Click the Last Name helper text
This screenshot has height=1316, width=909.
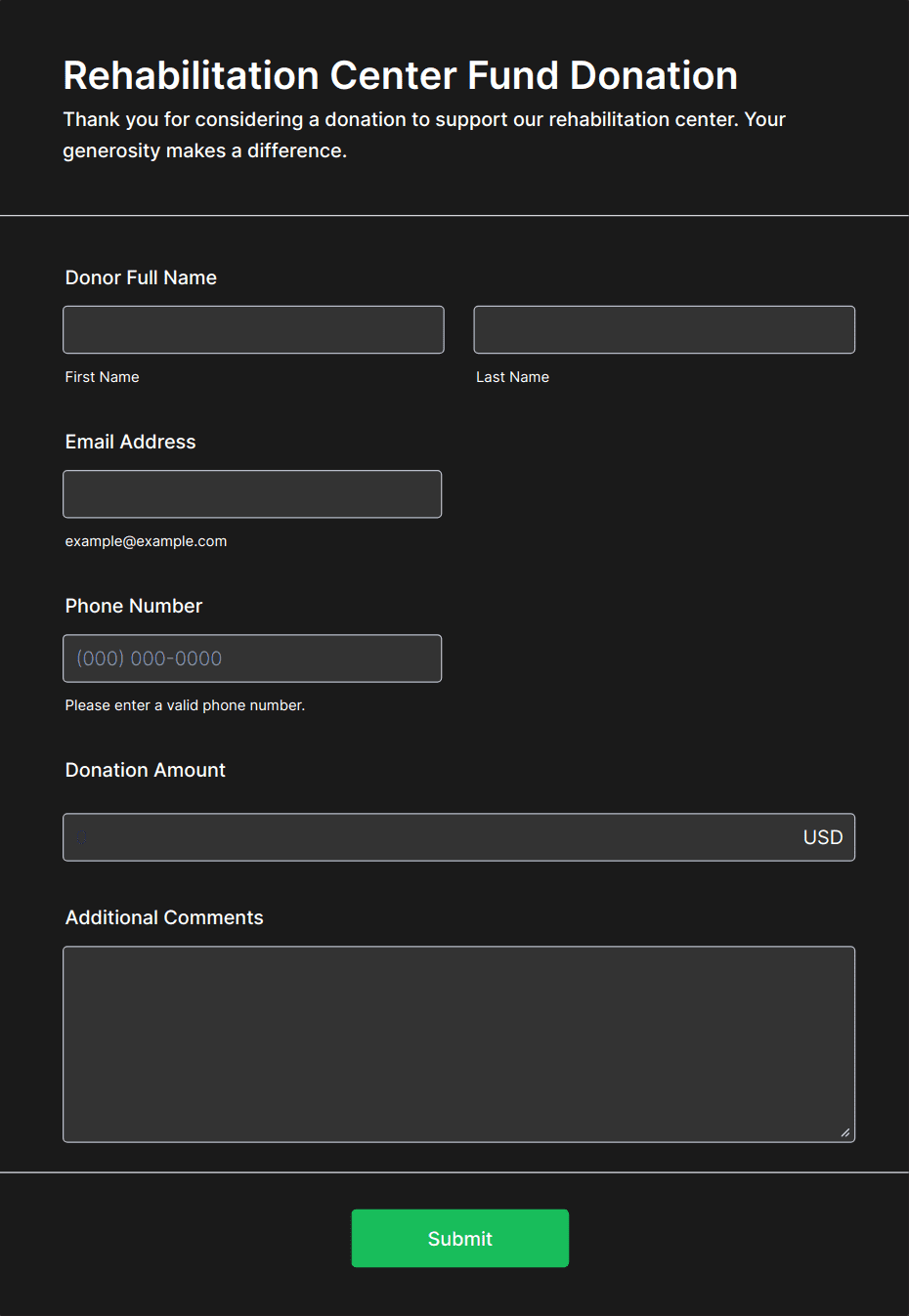coord(512,376)
